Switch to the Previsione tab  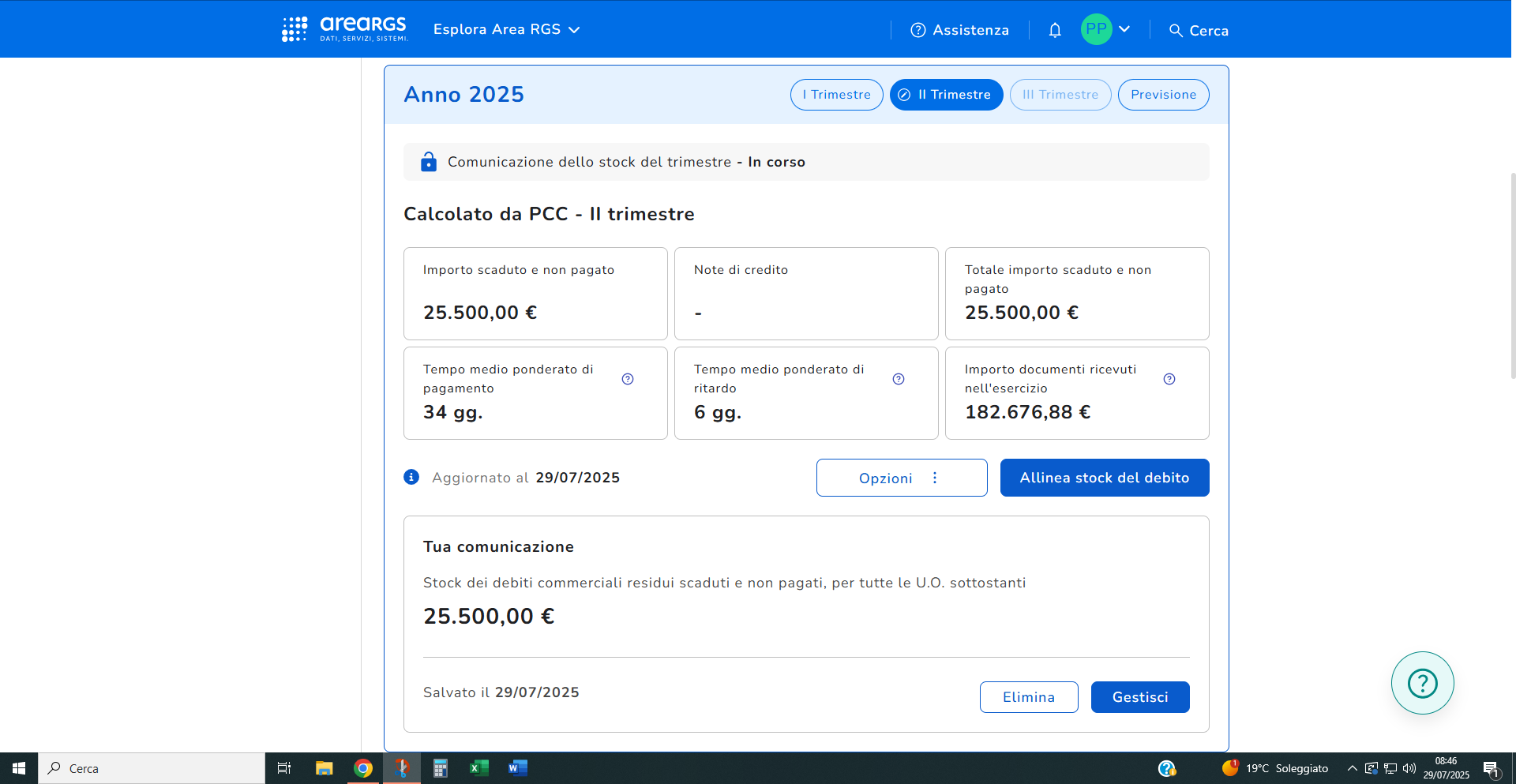[x=1163, y=95]
